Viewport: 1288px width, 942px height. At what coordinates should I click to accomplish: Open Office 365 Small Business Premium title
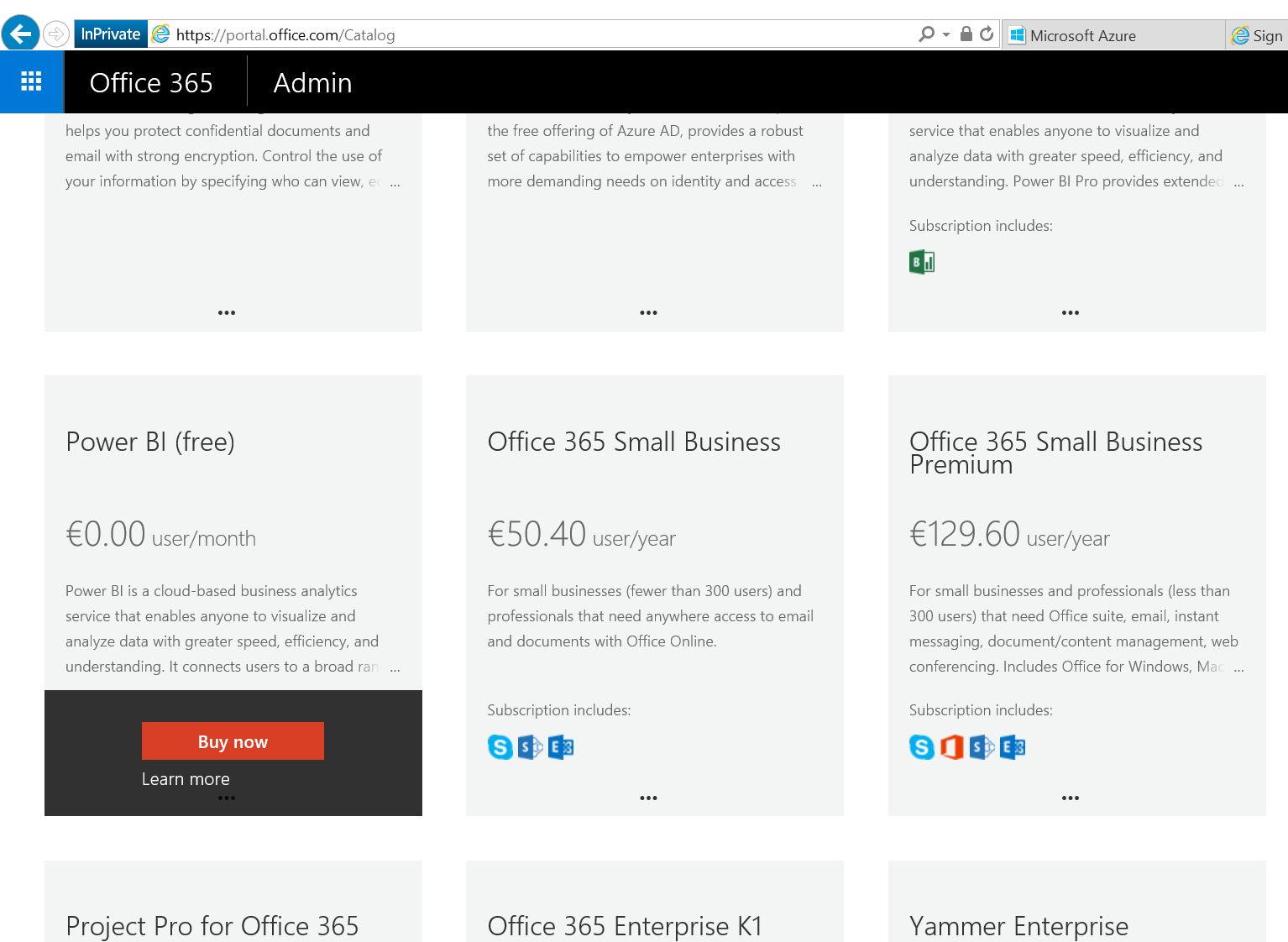point(1055,453)
